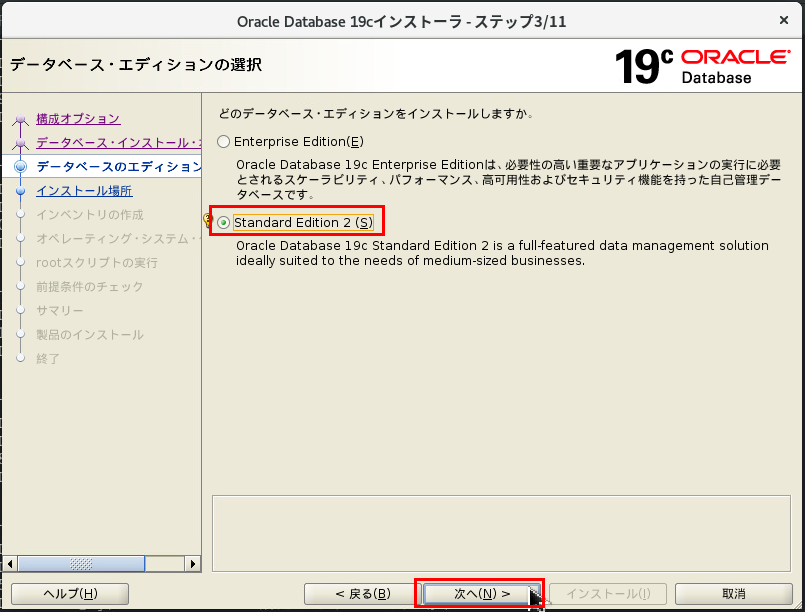This screenshot has height=612, width=805.
Task: Click the completed step icon beside 構成オプション
Action: pyautogui.click(x=21, y=119)
